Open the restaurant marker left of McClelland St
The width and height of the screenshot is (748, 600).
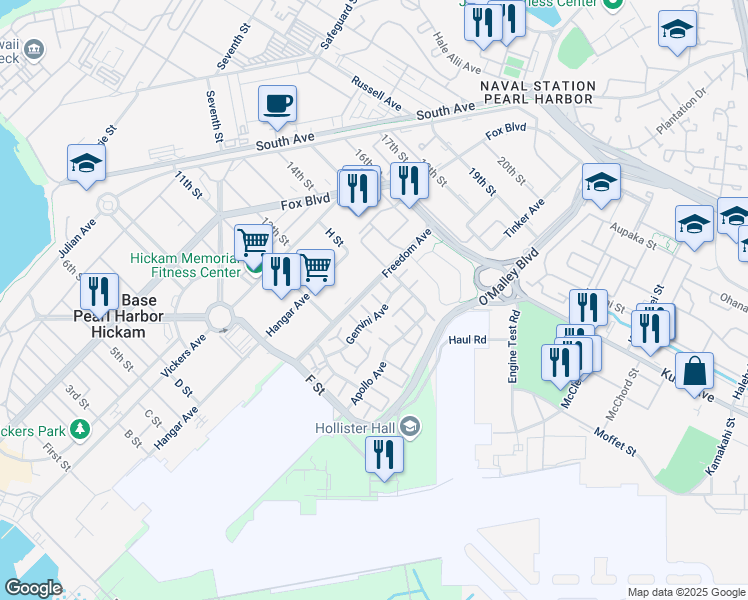pyautogui.click(x=561, y=365)
